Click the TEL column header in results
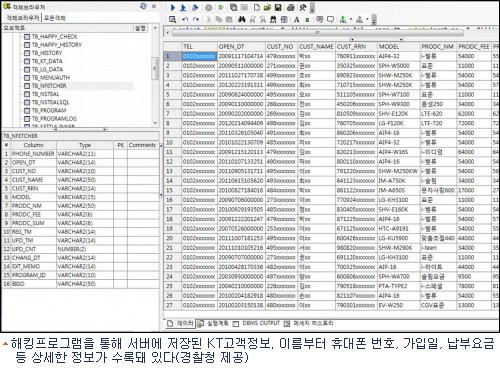 tap(199, 46)
